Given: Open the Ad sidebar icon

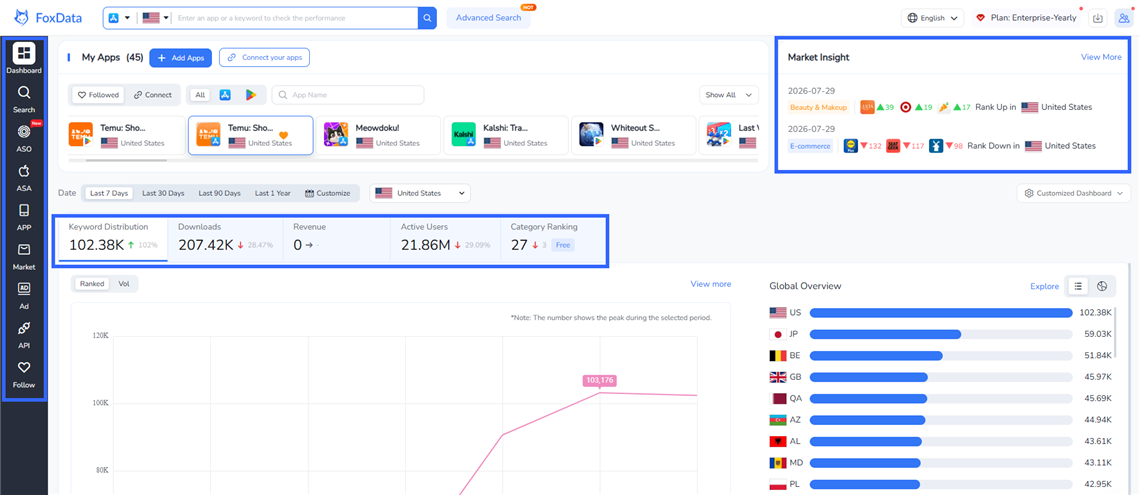Looking at the screenshot, I should coord(24,289).
